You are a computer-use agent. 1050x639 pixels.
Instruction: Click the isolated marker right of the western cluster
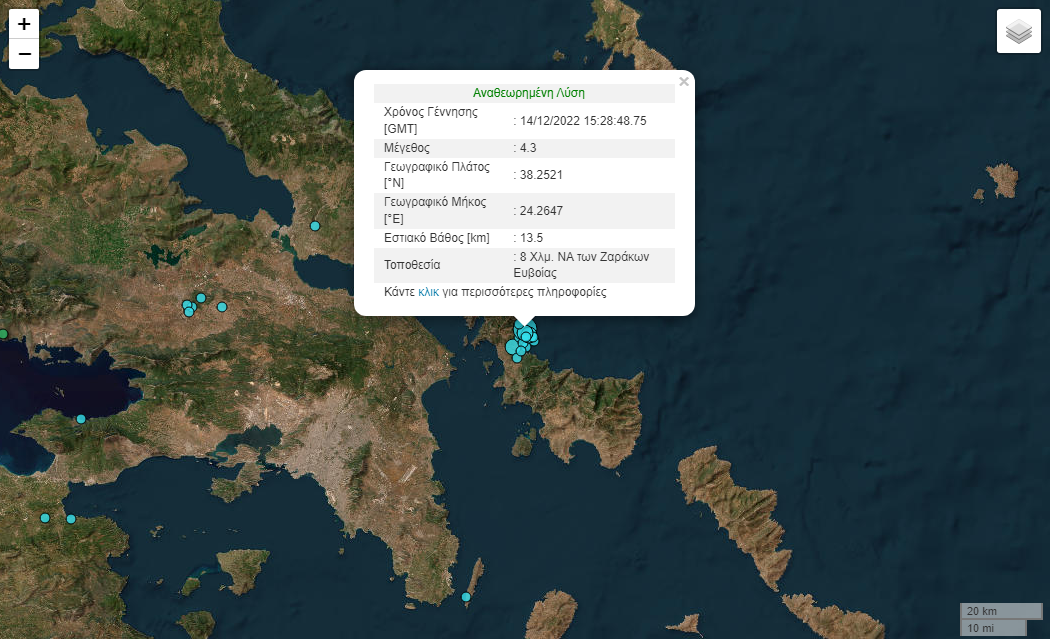tap(222, 307)
